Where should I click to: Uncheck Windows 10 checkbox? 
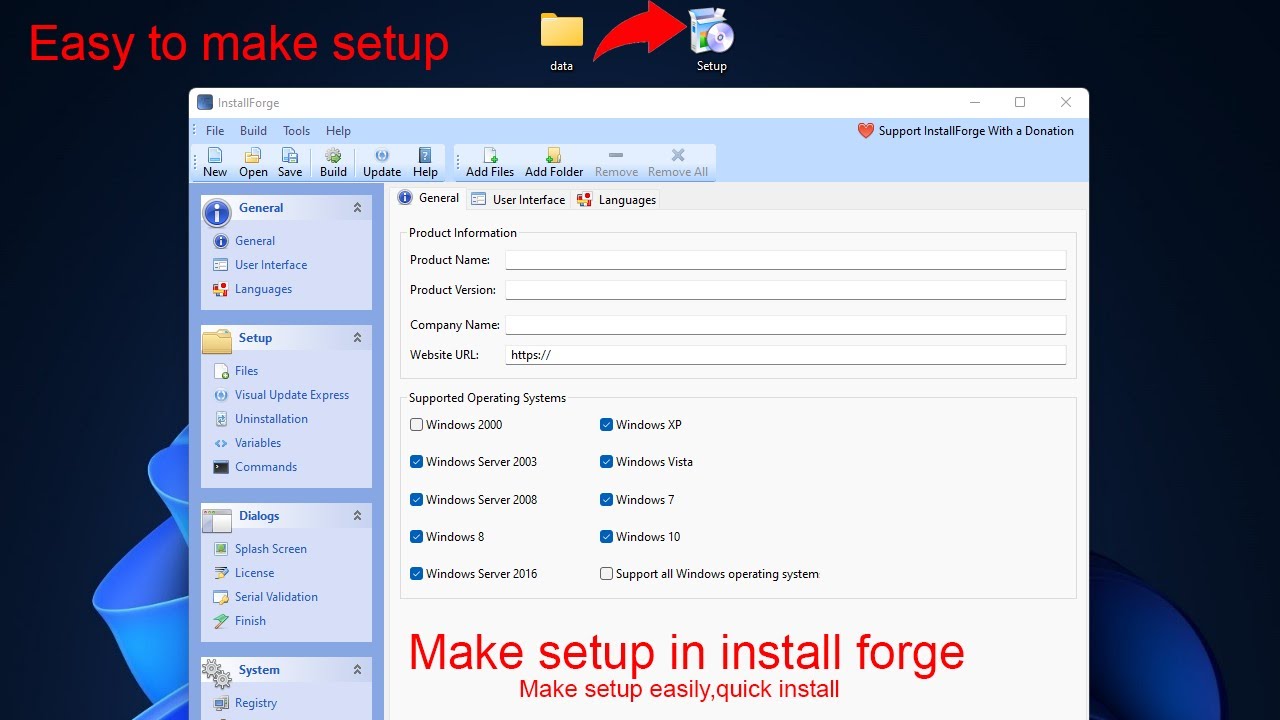606,537
